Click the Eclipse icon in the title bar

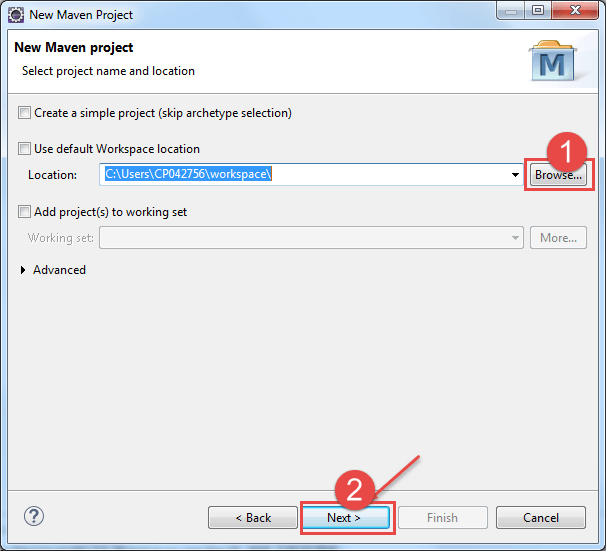17,15
